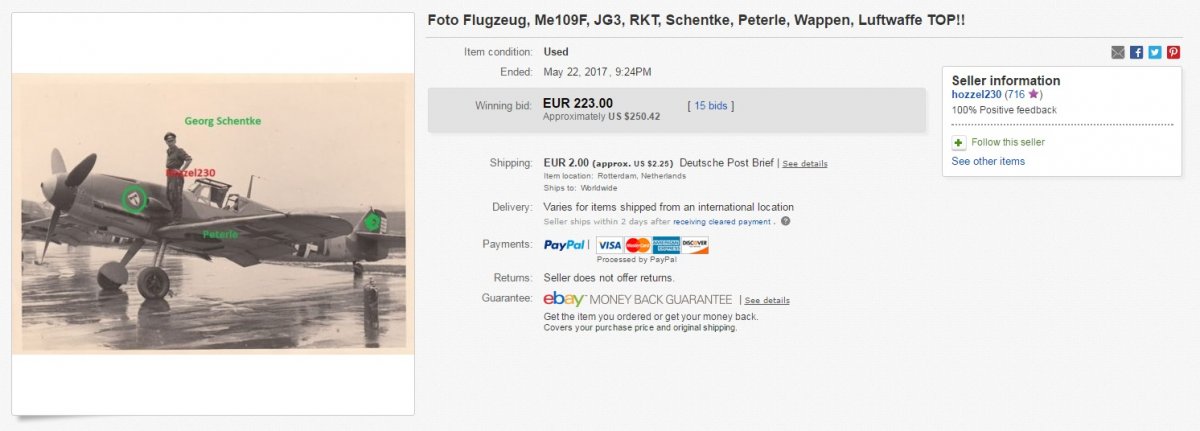Enlarge the Me109F aircraft photo
This screenshot has width=1200, height=431.
click(x=213, y=213)
